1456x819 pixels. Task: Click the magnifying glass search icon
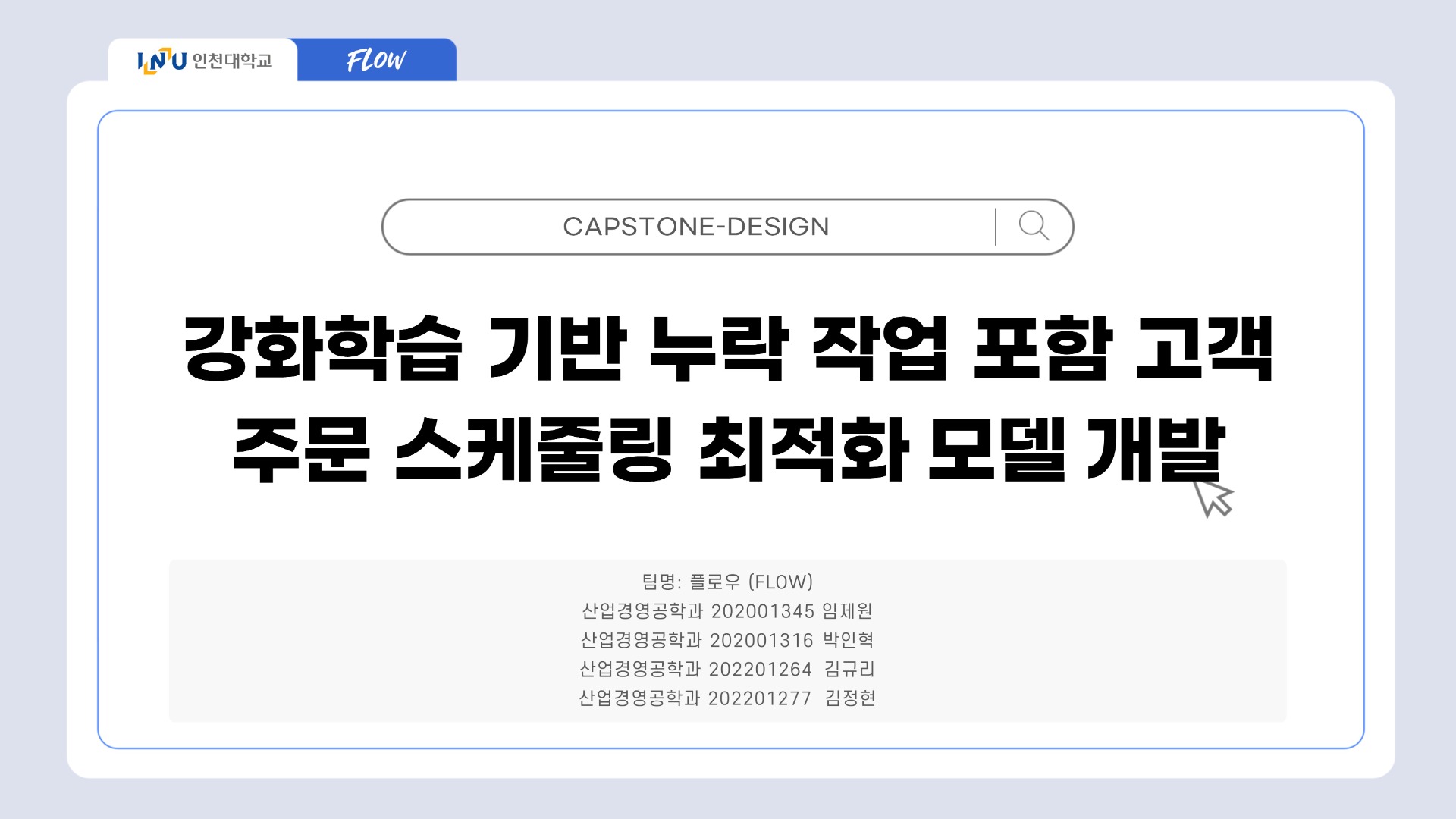click(1034, 226)
